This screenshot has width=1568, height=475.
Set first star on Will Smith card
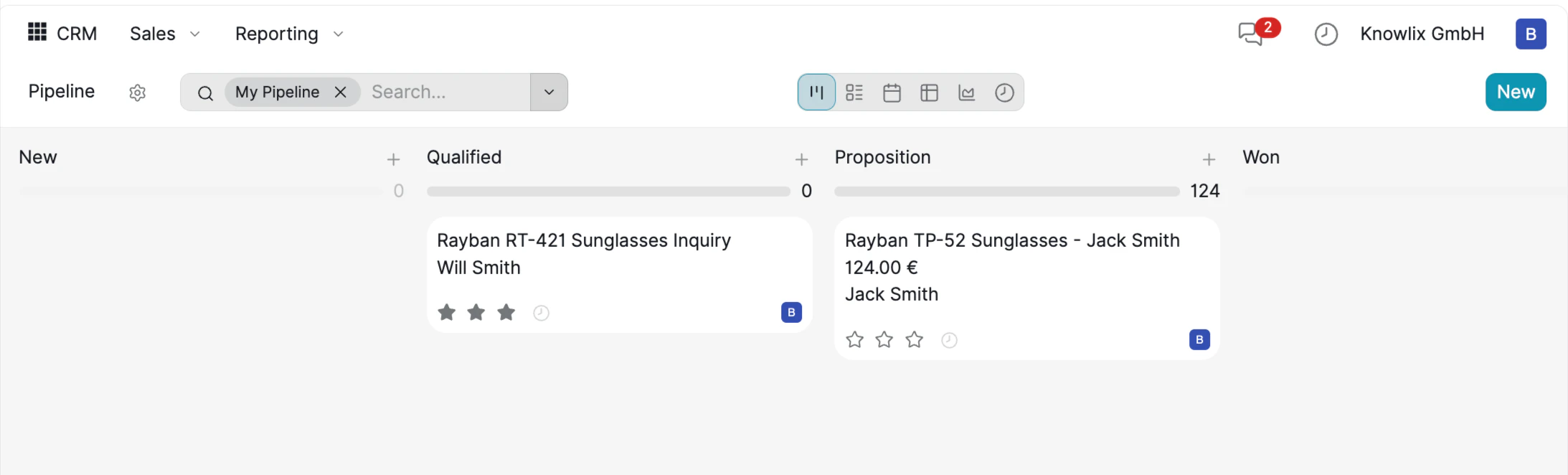pyautogui.click(x=447, y=312)
